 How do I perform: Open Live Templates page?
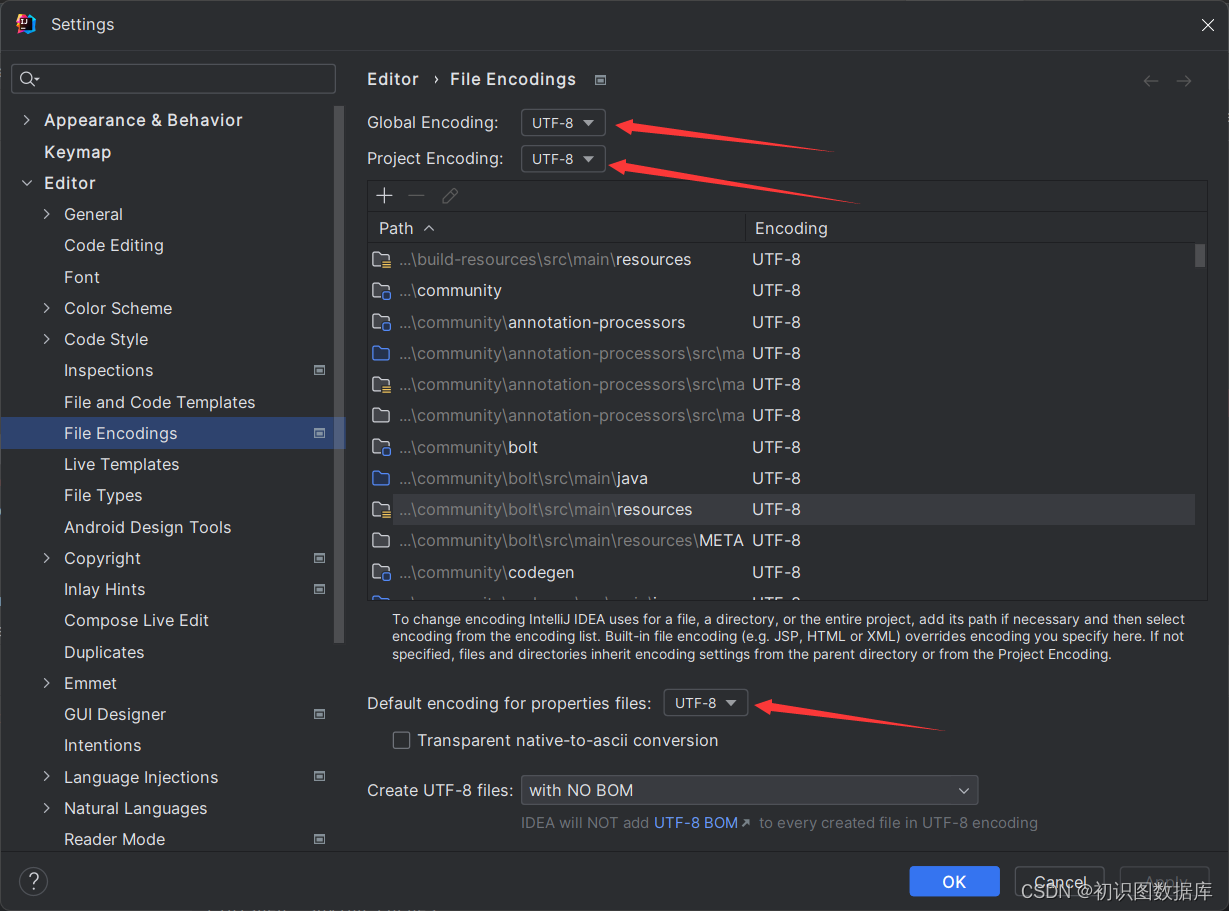[122, 464]
